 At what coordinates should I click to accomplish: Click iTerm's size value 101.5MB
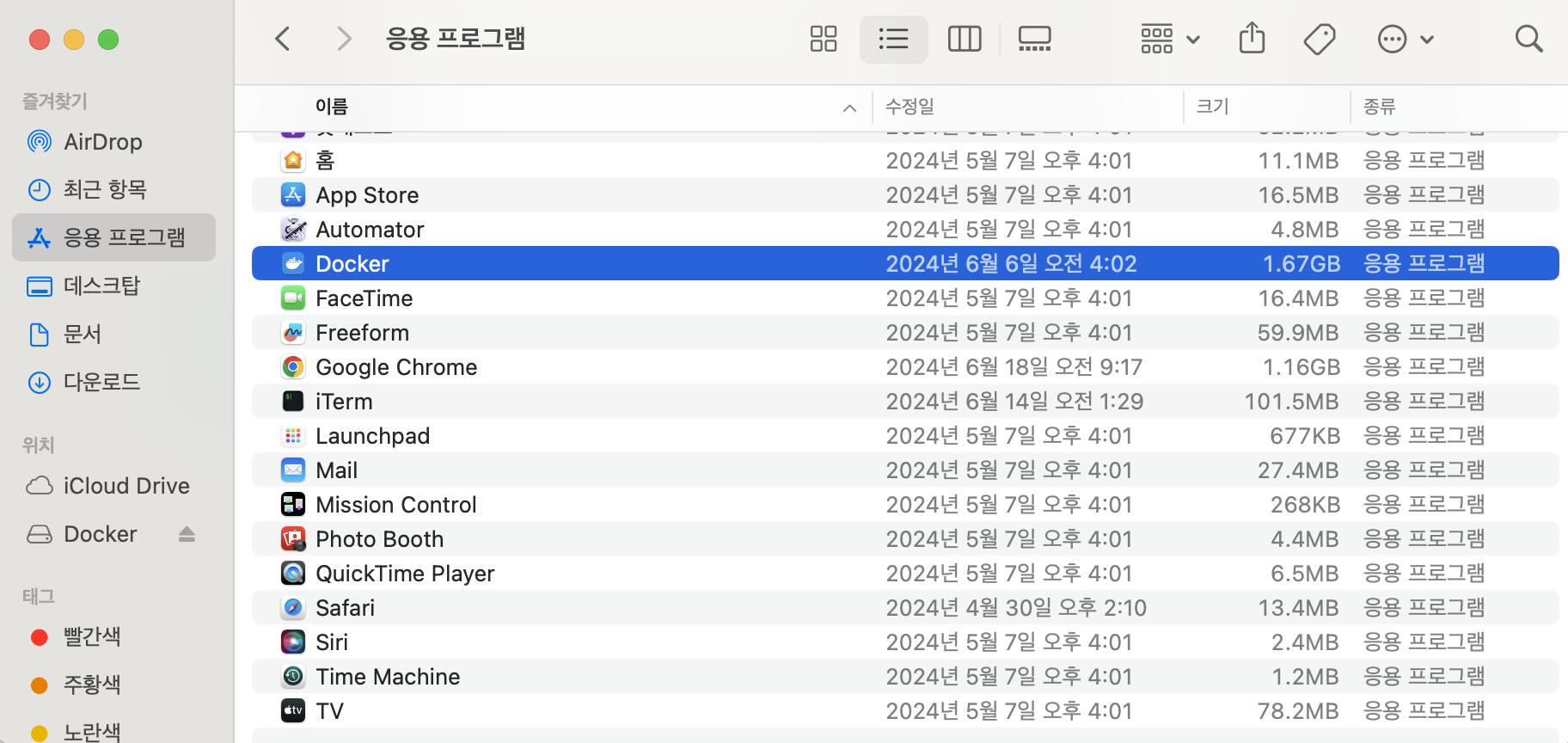[1292, 402]
